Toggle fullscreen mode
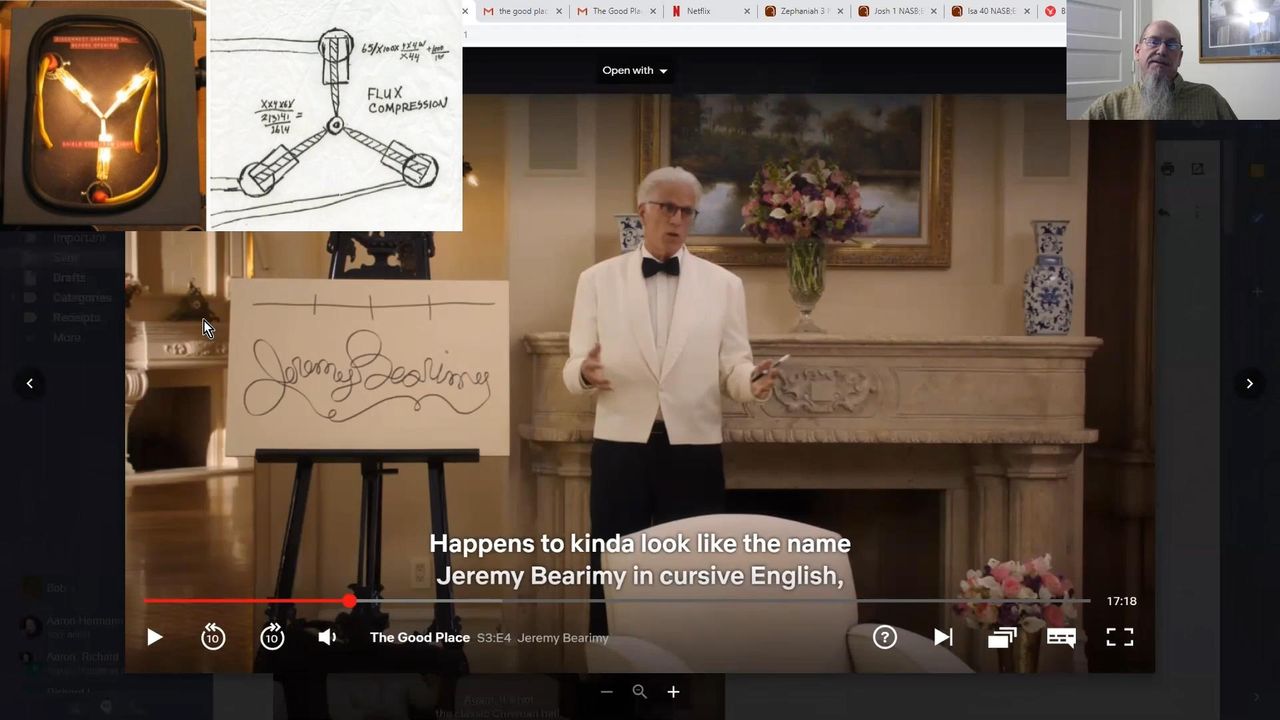The width and height of the screenshot is (1280, 720). point(1120,637)
